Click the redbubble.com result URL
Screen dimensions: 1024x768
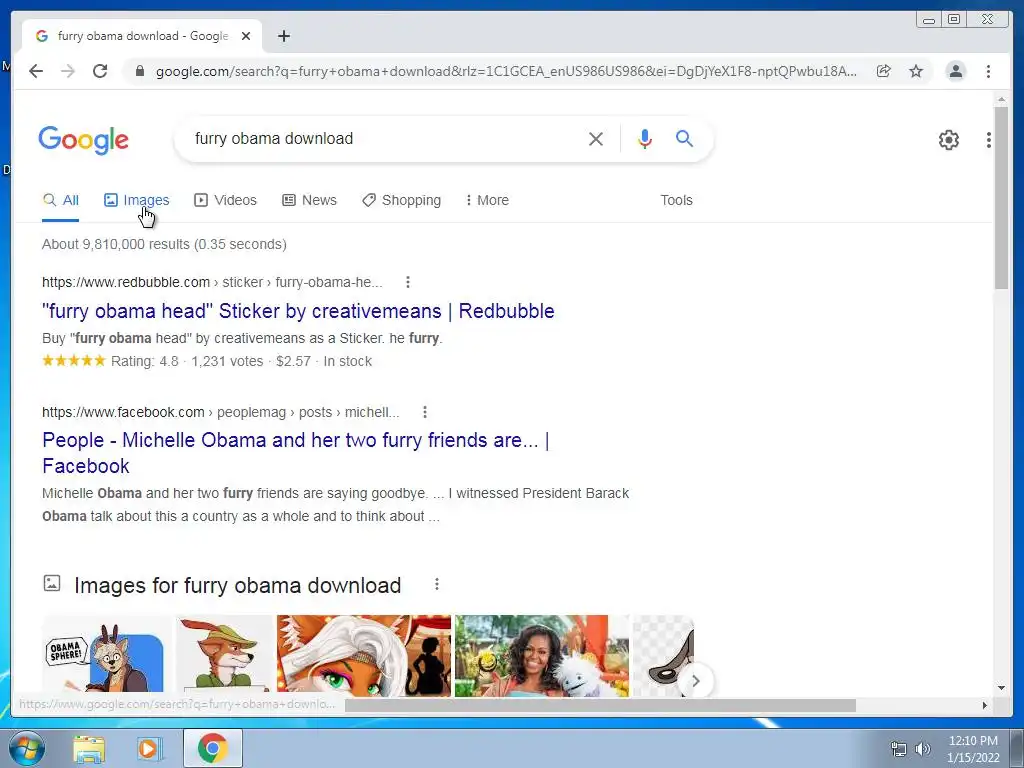pyautogui.click(x=212, y=282)
